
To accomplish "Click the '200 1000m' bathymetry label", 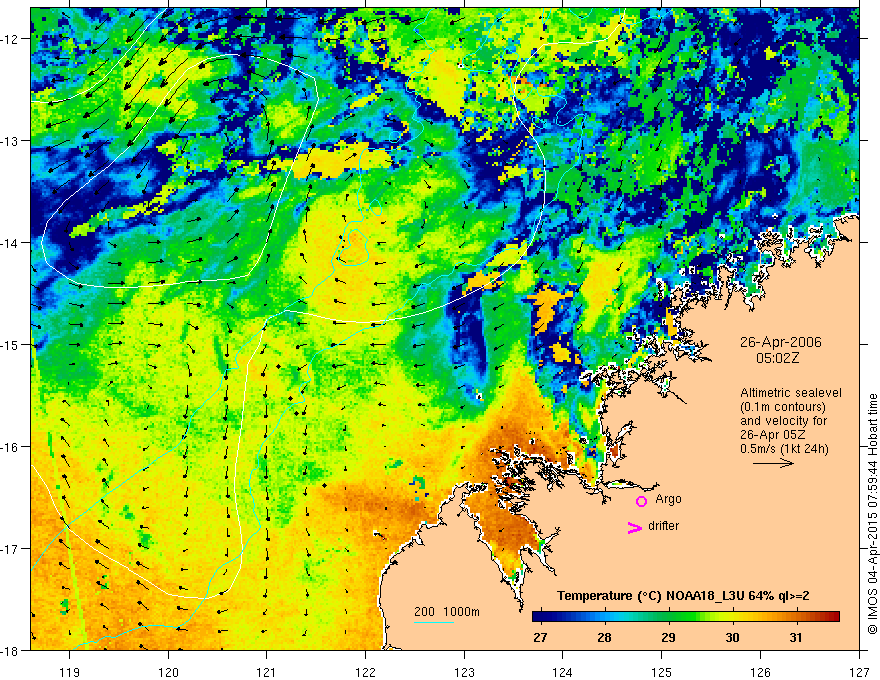I will point(447,612).
